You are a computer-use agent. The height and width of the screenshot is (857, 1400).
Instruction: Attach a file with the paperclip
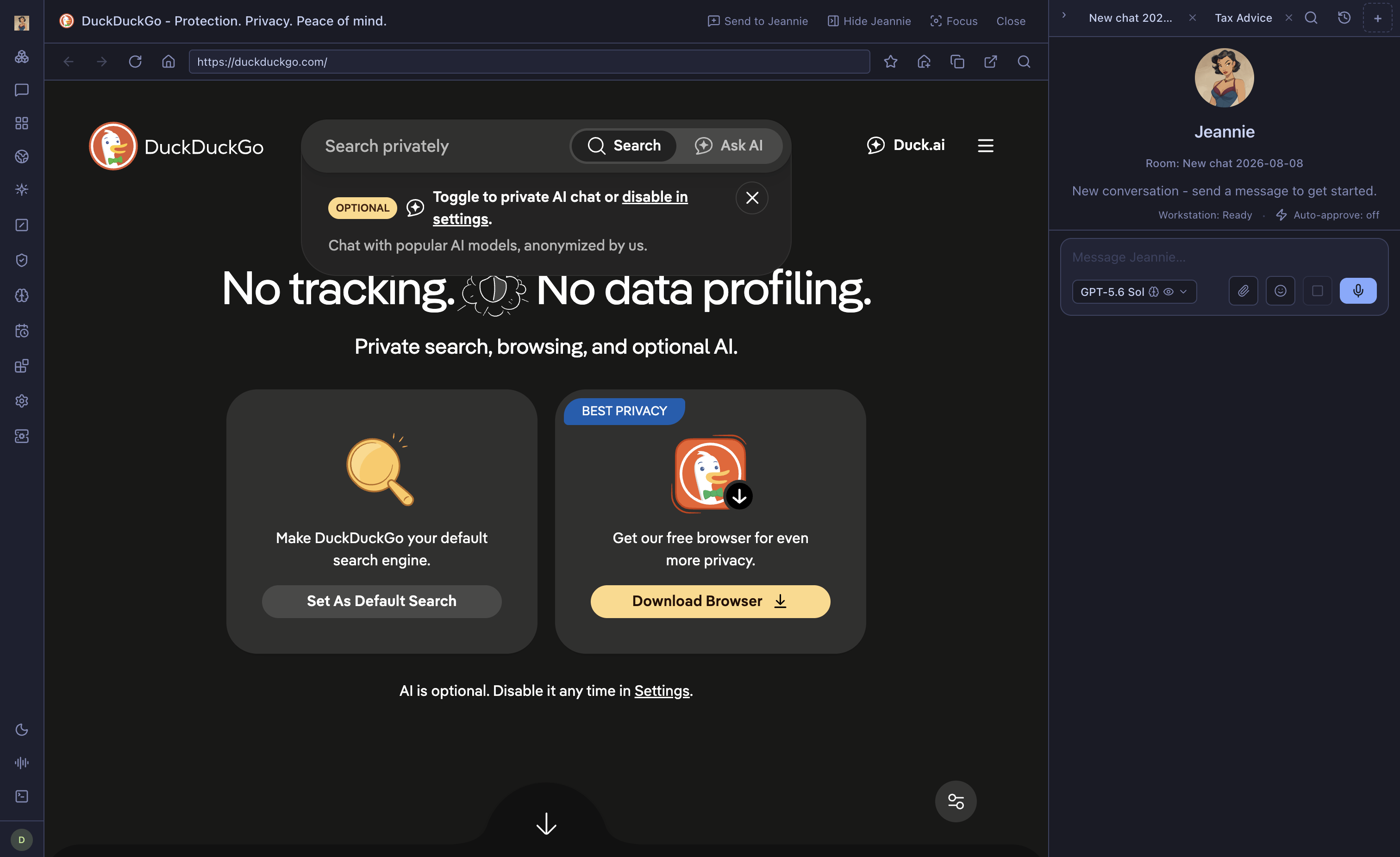[x=1243, y=291]
